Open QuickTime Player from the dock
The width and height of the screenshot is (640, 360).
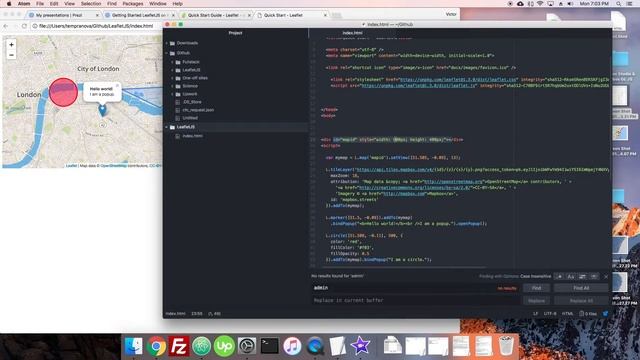click(315, 346)
